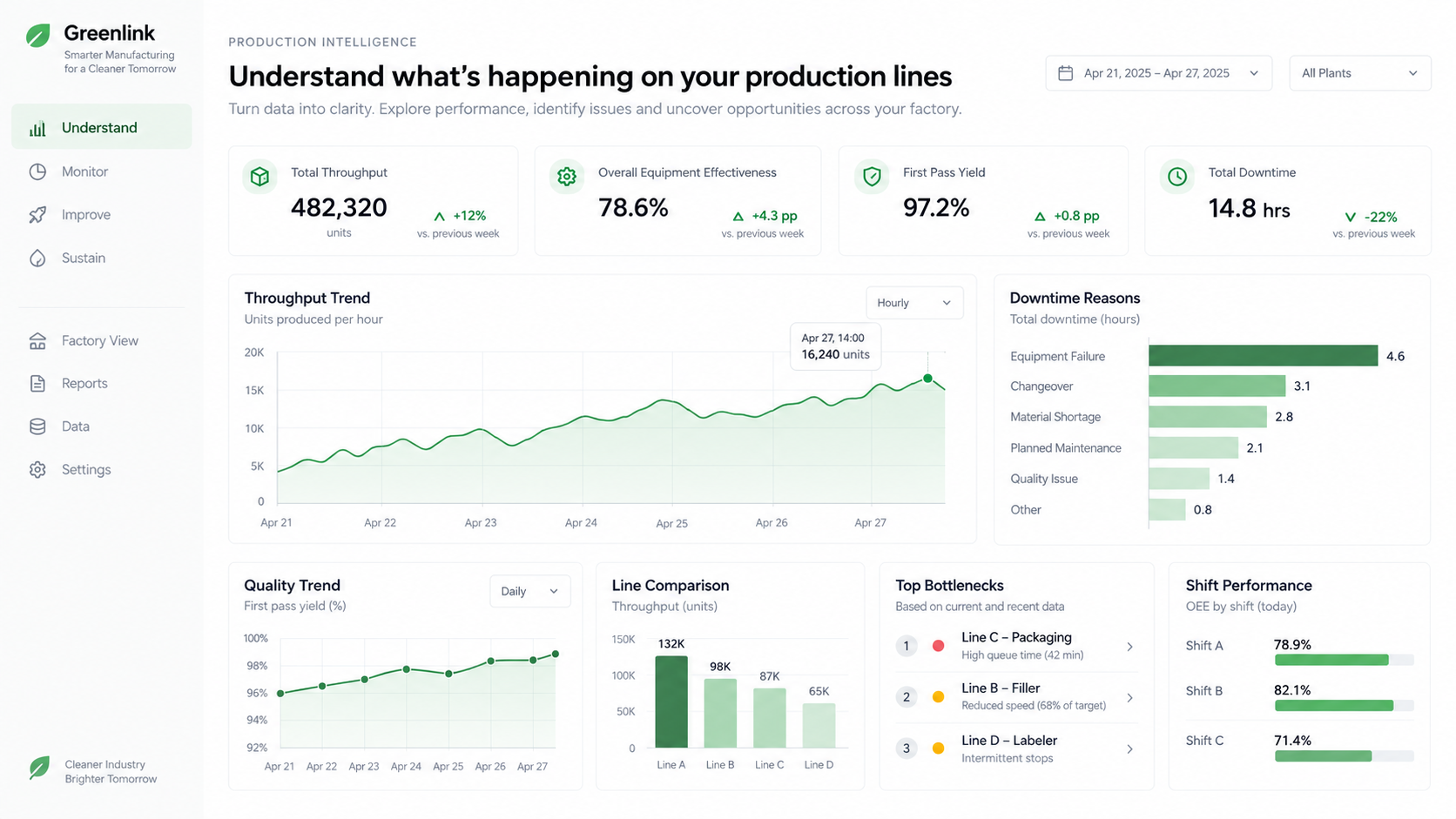Image resolution: width=1456 pixels, height=819 pixels.
Task: Click the throughput +12% up arrow
Action: click(x=440, y=217)
